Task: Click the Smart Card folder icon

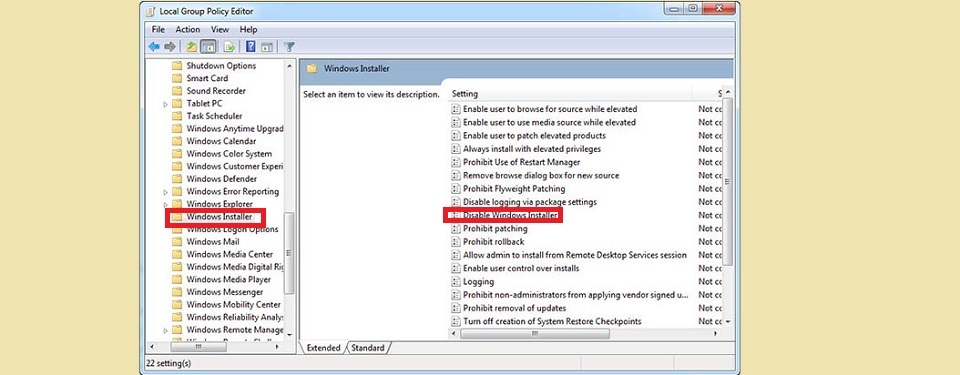Action: coord(177,78)
